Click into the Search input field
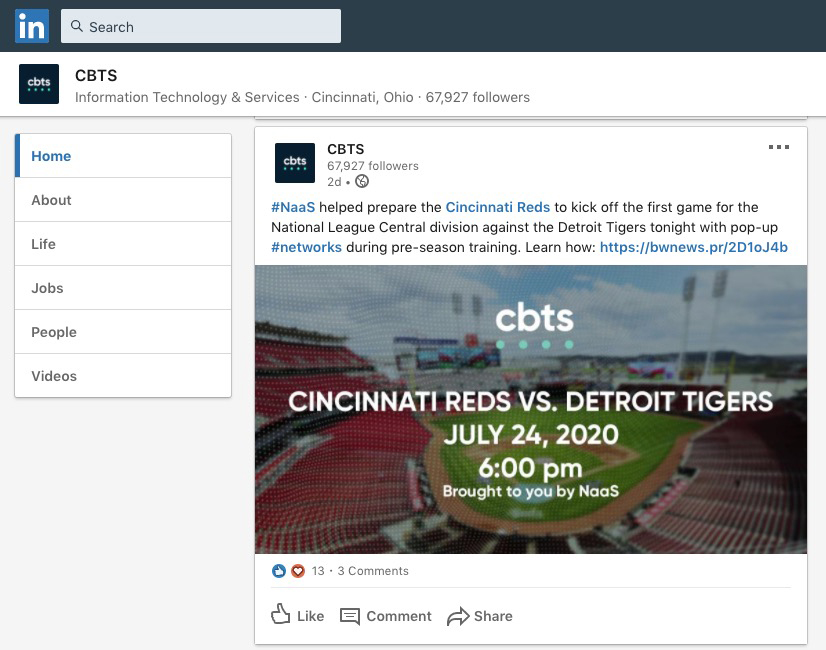The height and width of the screenshot is (650, 826). point(201,26)
